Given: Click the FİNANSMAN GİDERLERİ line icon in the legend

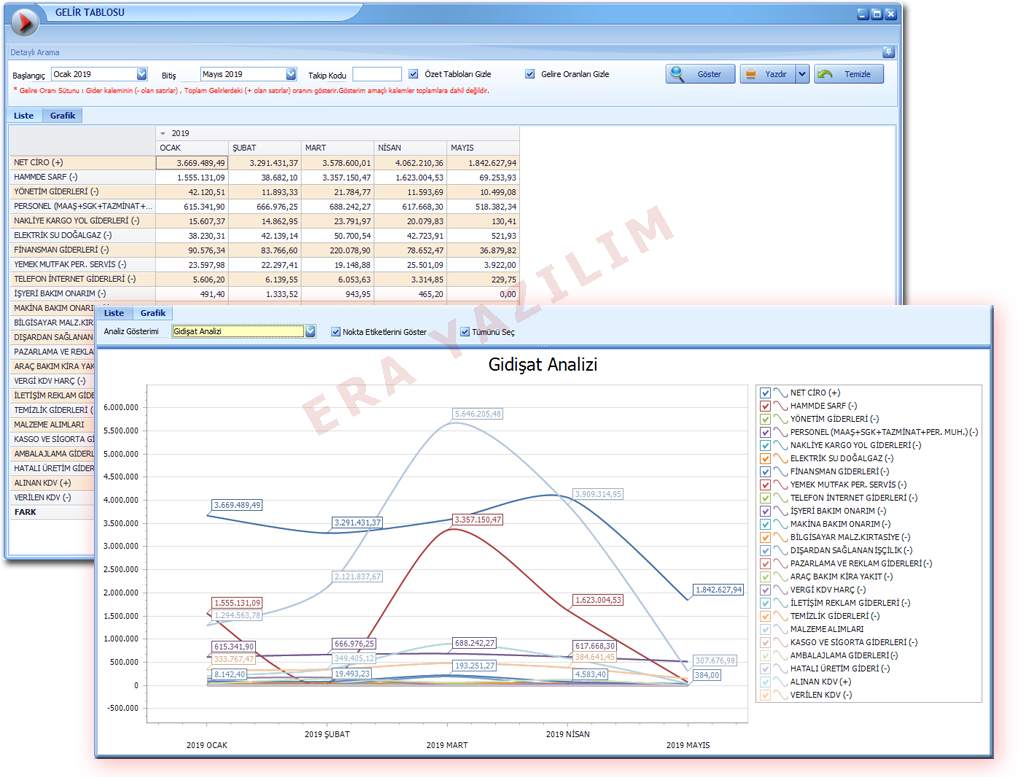Looking at the screenshot, I should [x=781, y=471].
